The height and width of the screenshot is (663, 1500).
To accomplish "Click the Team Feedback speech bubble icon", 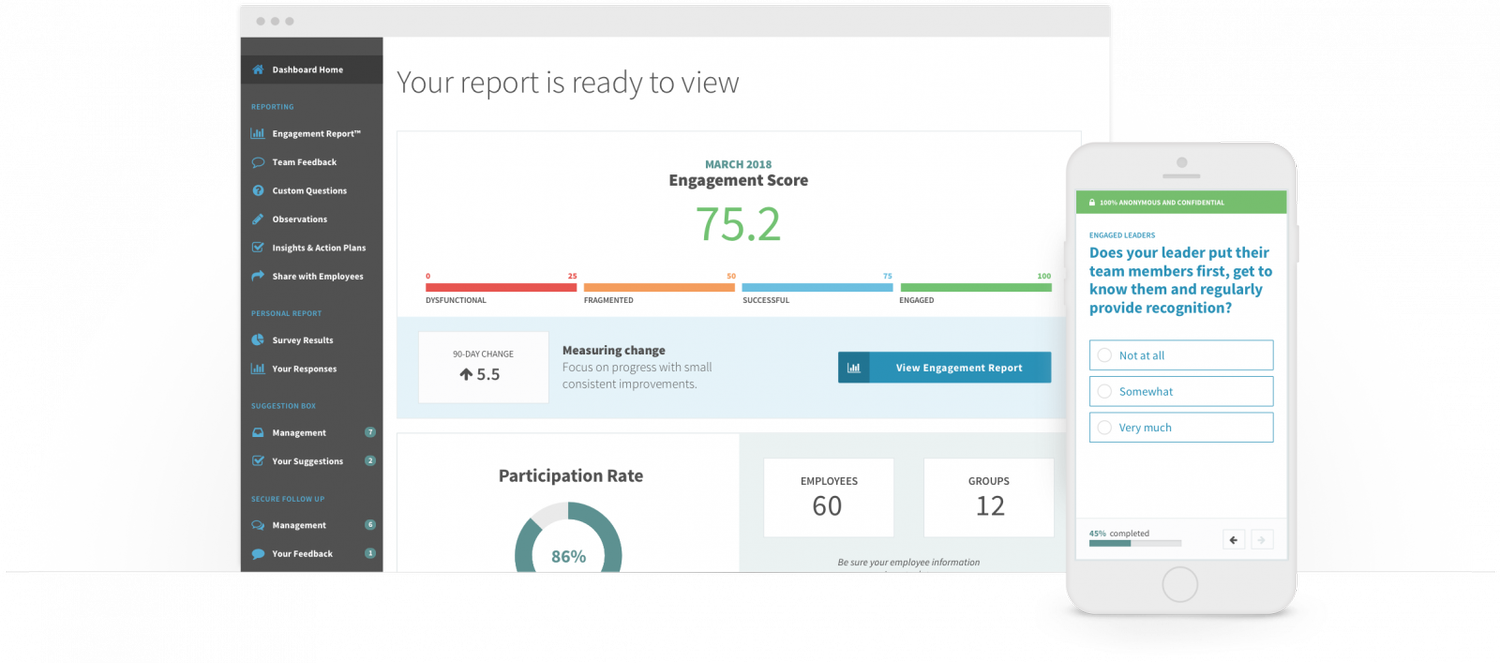I will point(258,162).
